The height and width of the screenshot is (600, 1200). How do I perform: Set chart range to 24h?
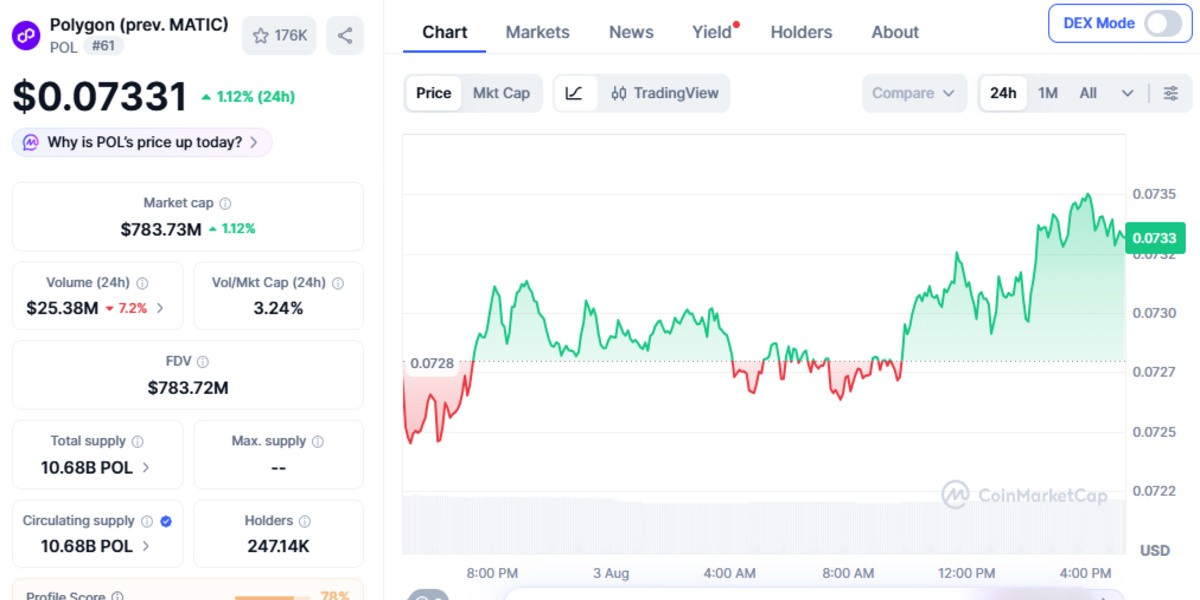coord(1003,93)
